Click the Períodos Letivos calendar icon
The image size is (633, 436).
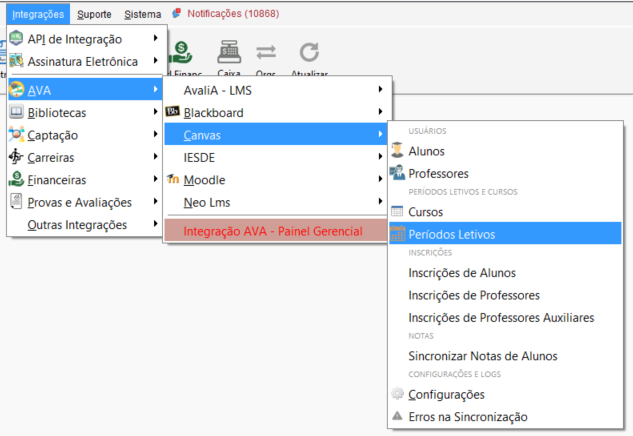click(x=397, y=233)
